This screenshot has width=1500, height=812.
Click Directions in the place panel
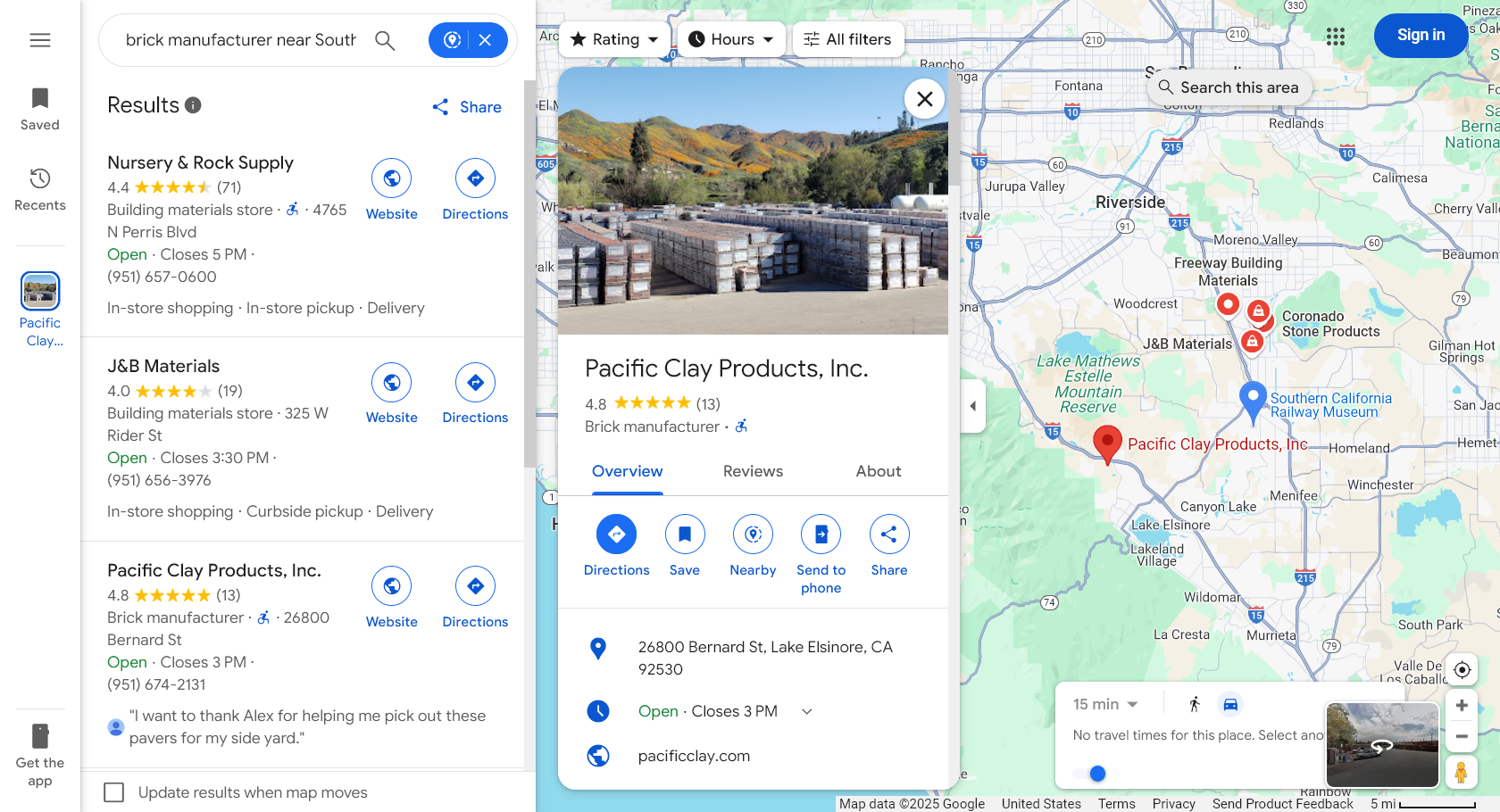click(617, 546)
